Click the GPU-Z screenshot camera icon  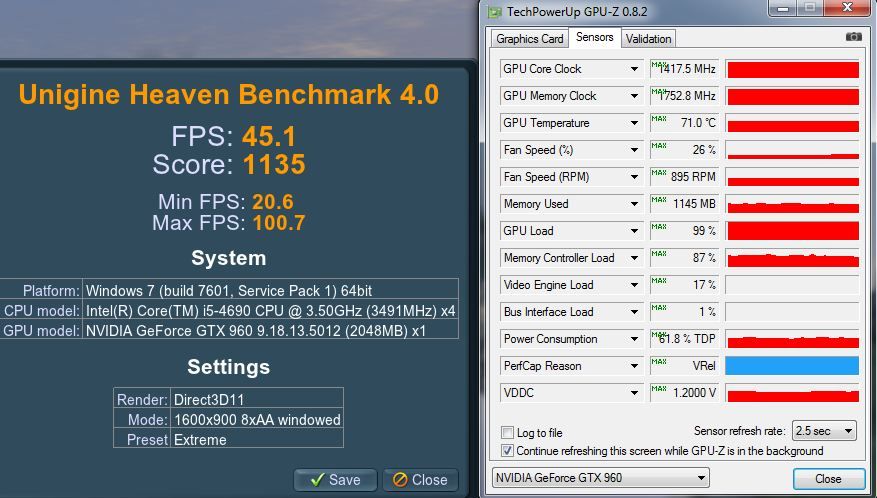click(854, 37)
